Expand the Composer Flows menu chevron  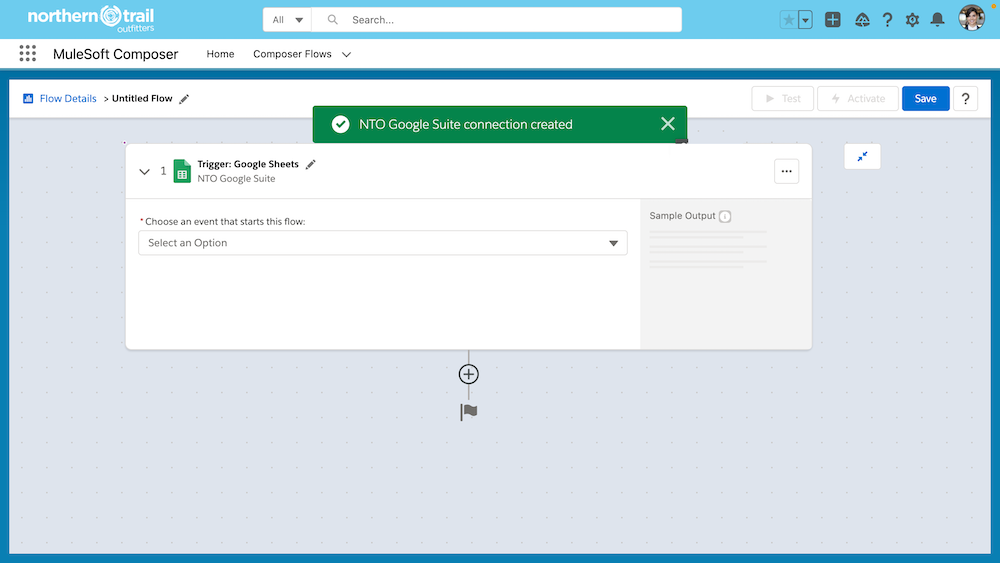tap(346, 54)
